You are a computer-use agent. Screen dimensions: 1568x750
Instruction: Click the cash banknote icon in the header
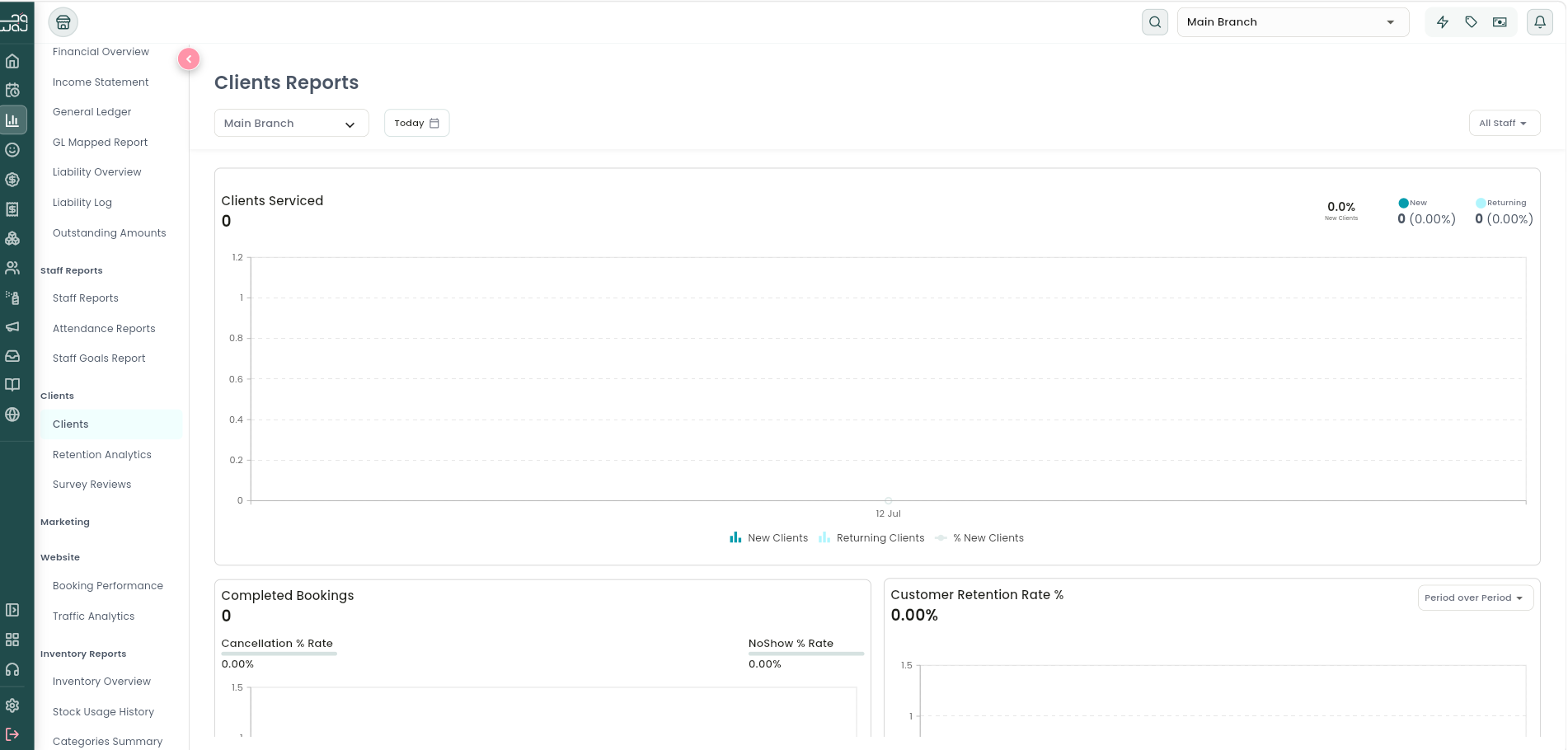click(1500, 22)
